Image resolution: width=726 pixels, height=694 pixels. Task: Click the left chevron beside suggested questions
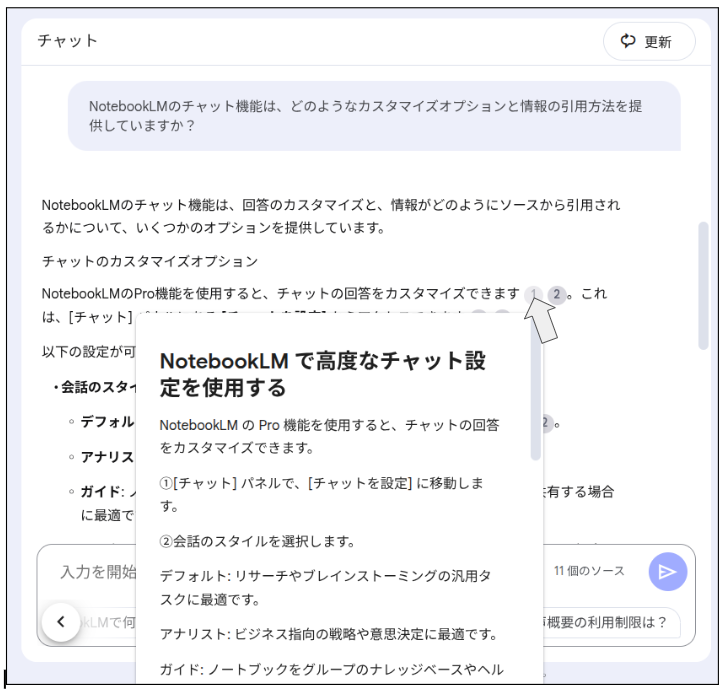tap(61, 622)
